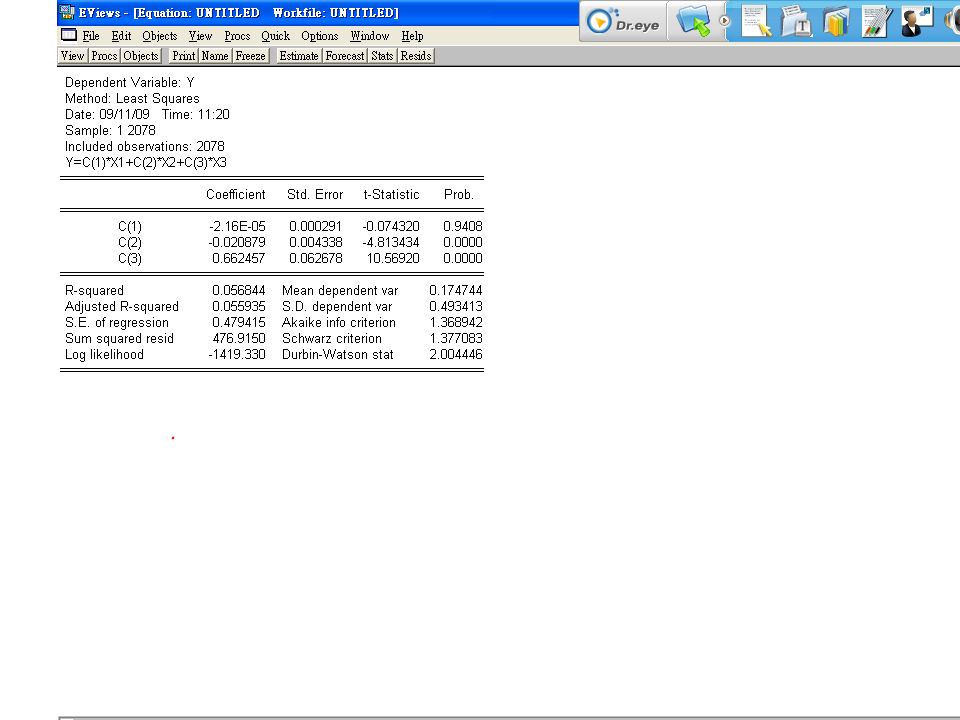
Task: Open the Edit menu
Action: coord(121,36)
